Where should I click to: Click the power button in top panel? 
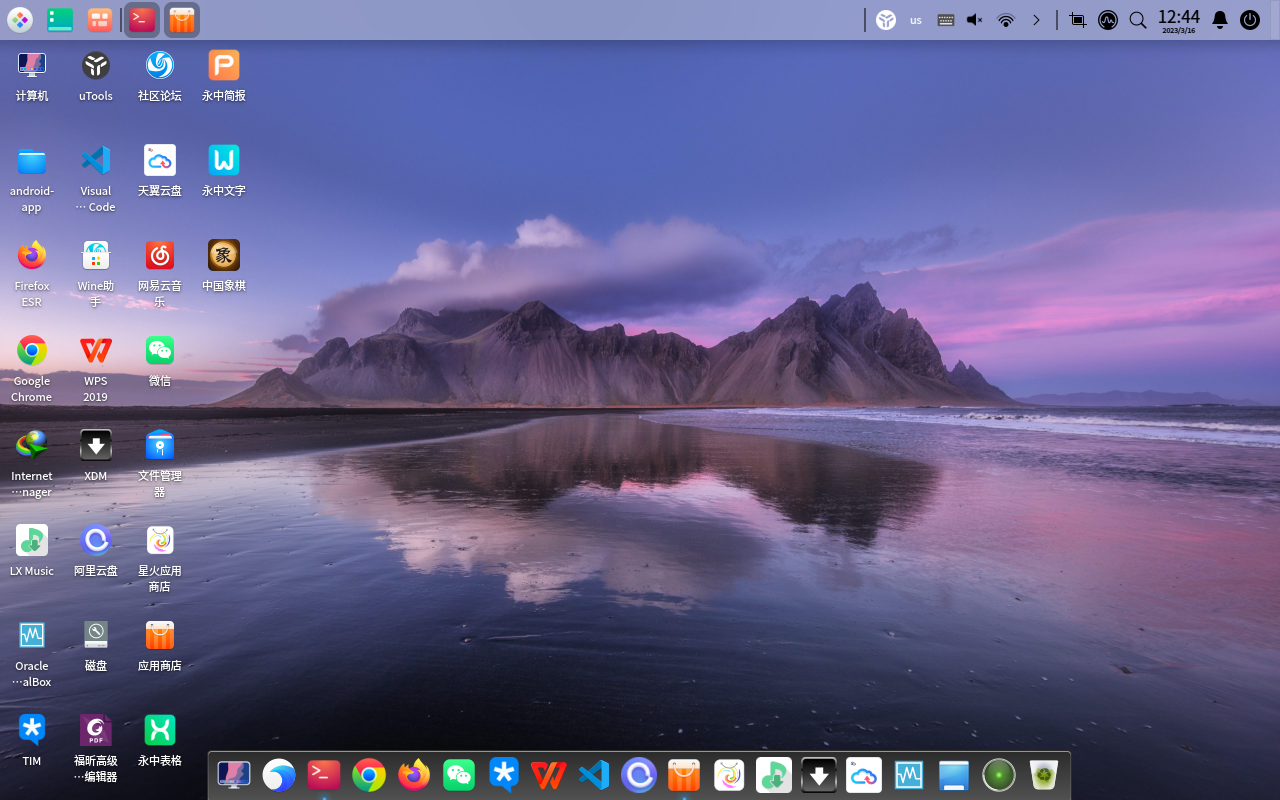(1250, 20)
